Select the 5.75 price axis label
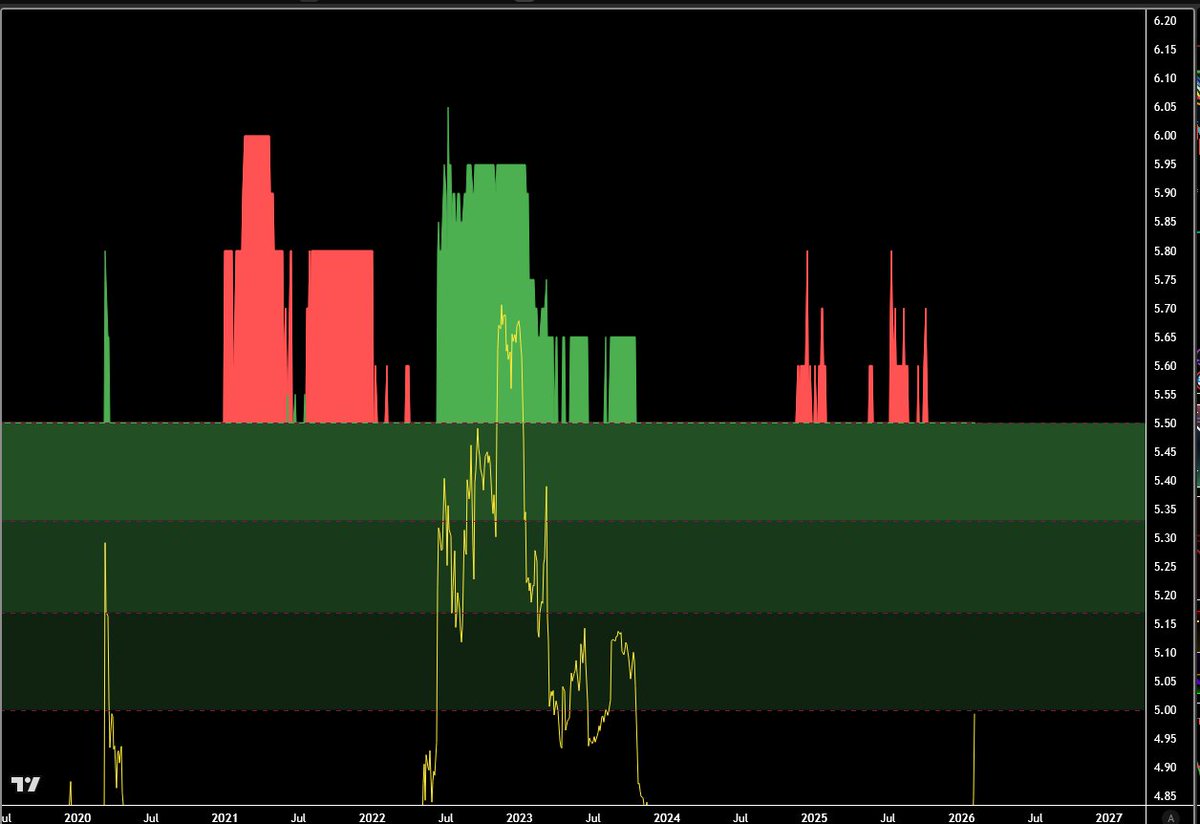Viewport: 1200px width, 824px height. [x=1163, y=279]
